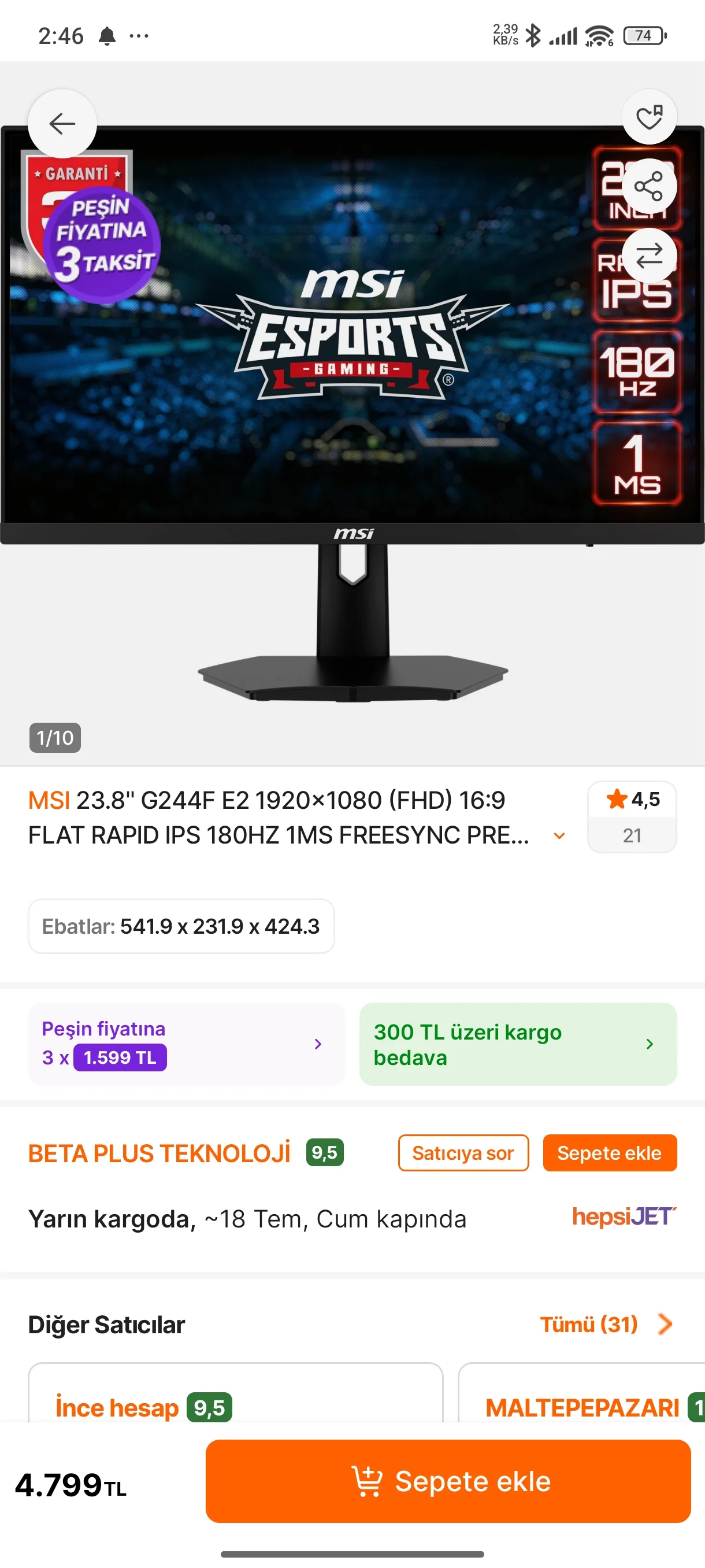This screenshot has height=1568, width=705.
Task: Open BETA PLUS TEKNOLOJİ seller page
Action: [x=159, y=1153]
